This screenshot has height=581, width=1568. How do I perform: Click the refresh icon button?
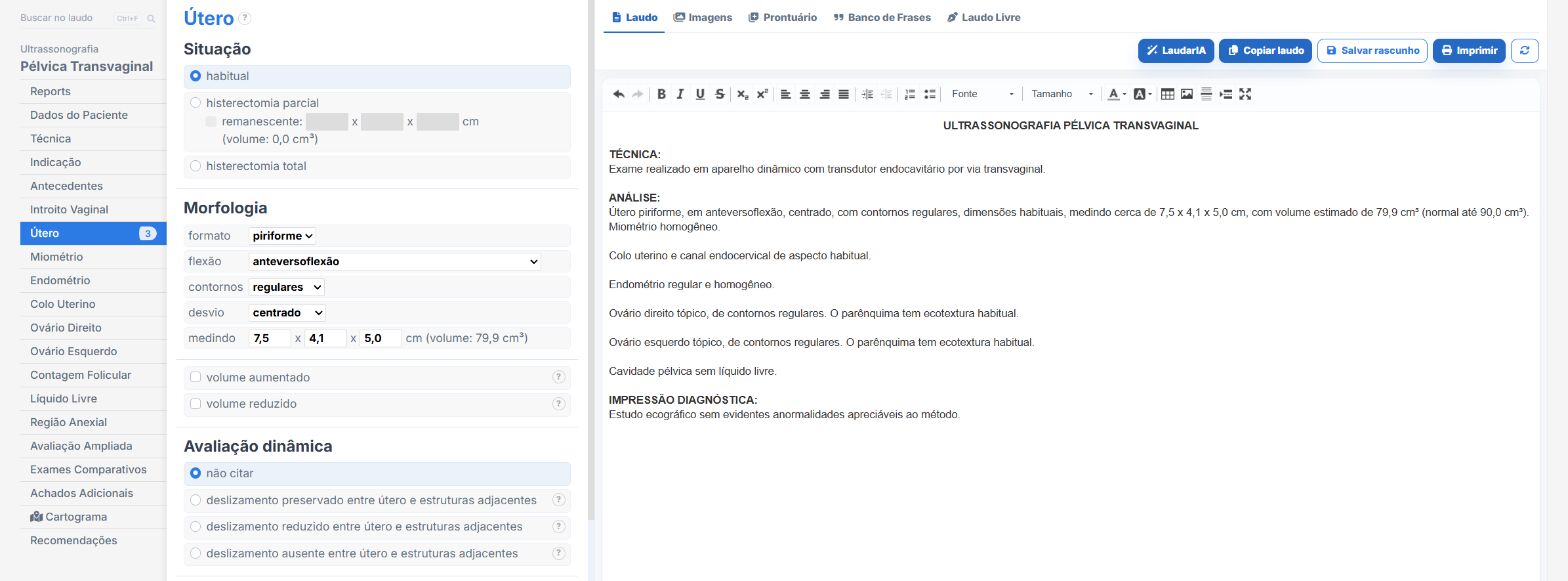(x=1524, y=50)
